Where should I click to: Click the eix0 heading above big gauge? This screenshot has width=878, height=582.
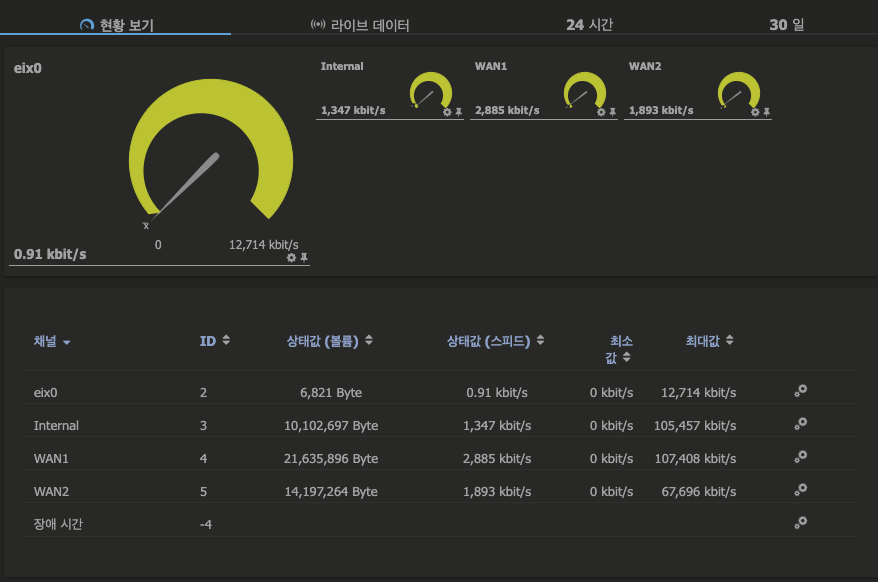pyautogui.click(x=27, y=68)
